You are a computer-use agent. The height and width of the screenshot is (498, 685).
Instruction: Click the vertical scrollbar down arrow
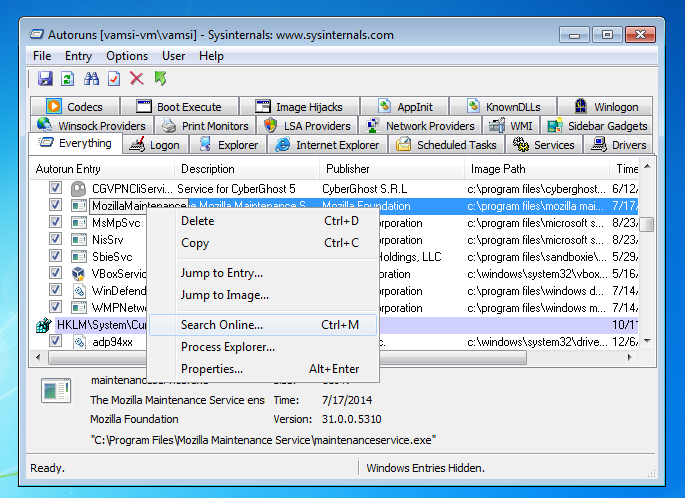click(647, 341)
